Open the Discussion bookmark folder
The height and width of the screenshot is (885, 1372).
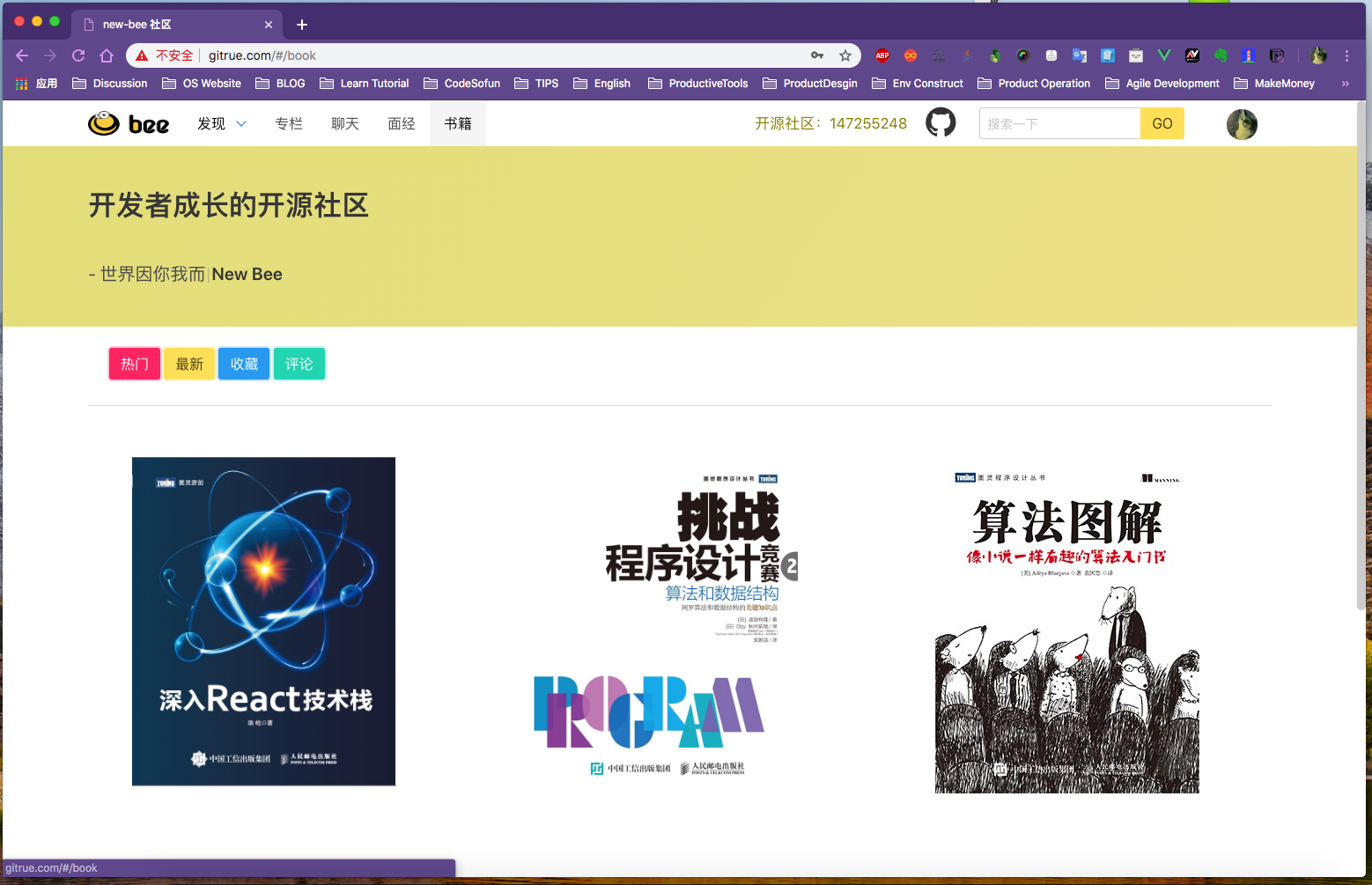click(110, 84)
